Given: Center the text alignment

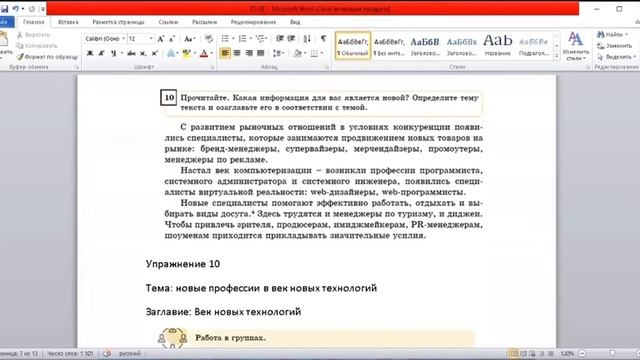Looking at the screenshot, I should coord(237,53).
